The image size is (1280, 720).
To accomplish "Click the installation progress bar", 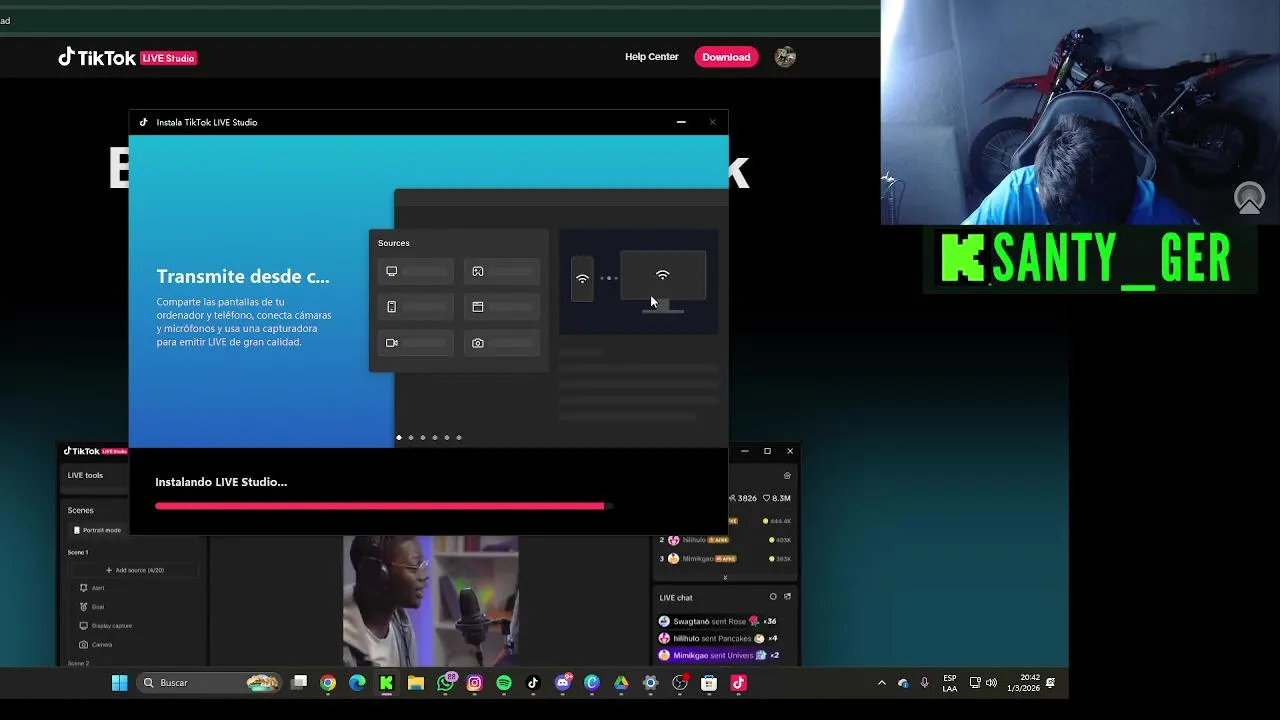I will (x=384, y=506).
